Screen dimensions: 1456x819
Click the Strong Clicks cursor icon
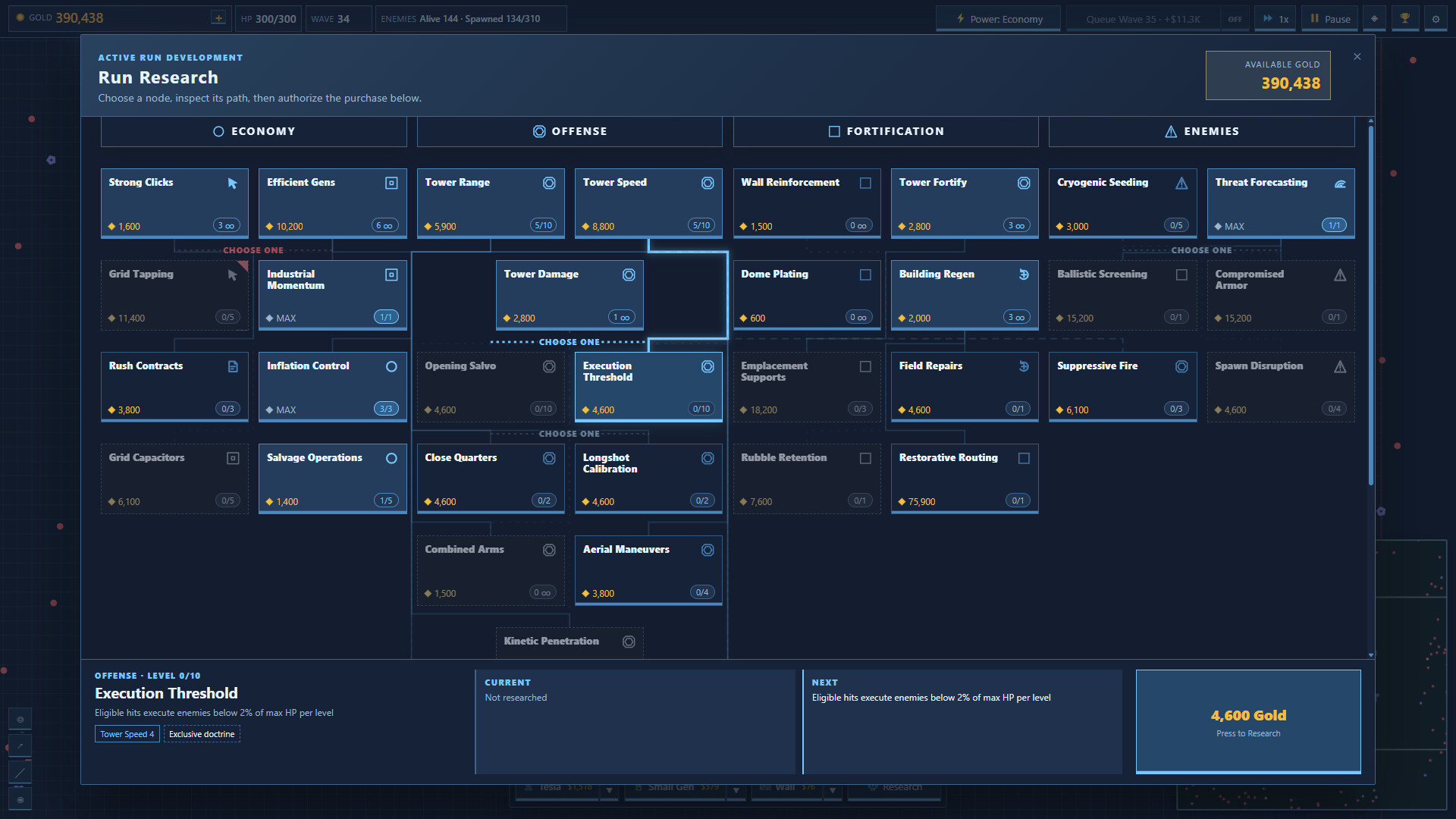tap(233, 184)
